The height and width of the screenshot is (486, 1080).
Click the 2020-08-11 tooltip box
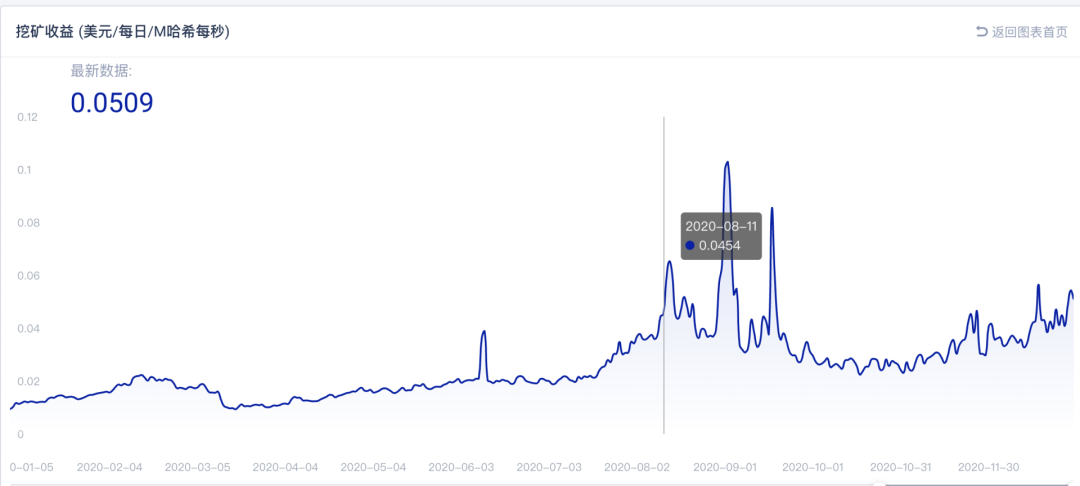click(721, 236)
